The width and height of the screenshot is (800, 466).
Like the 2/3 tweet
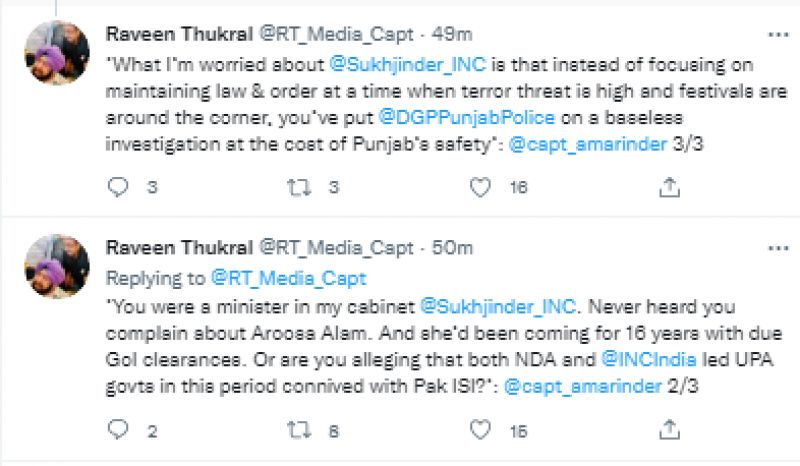click(x=481, y=430)
